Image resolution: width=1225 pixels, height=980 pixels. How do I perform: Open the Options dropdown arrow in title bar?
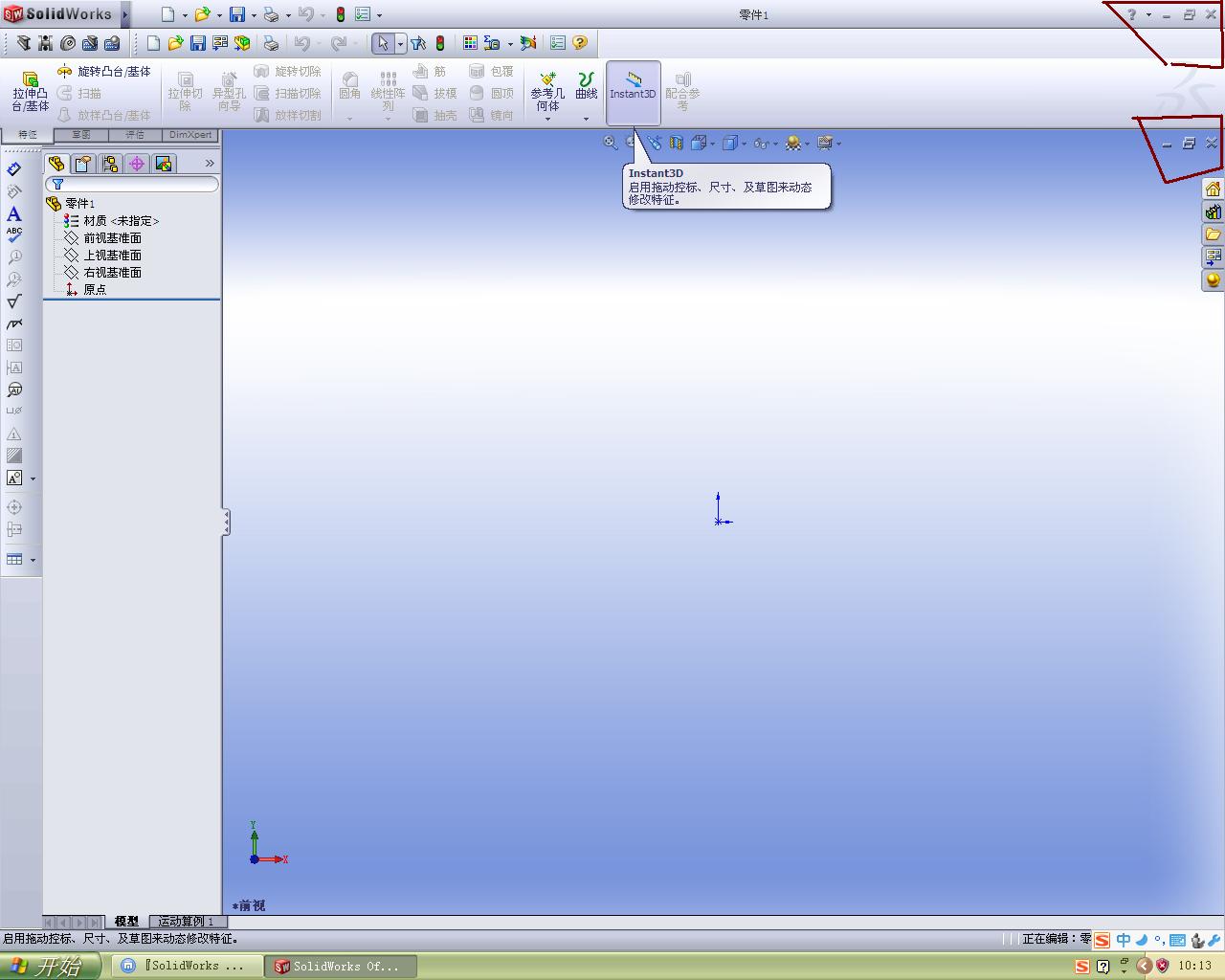(380, 14)
